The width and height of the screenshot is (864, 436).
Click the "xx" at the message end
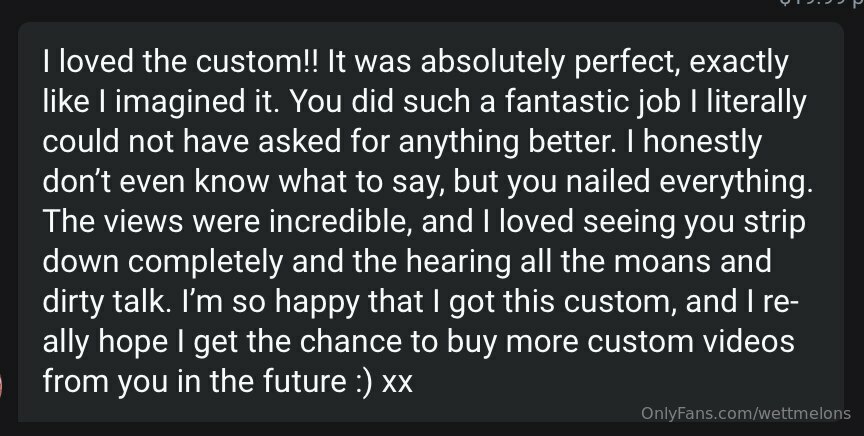click(397, 382)
